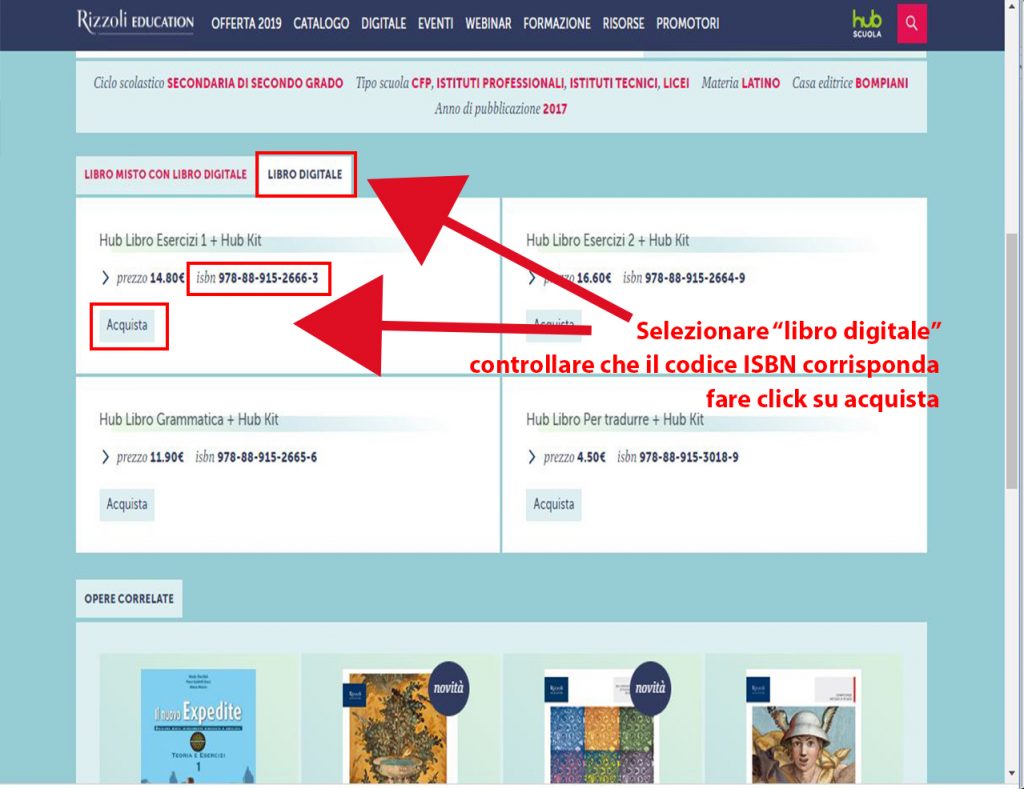Click ISBN 978-88-915-2664-9
Image resolution: width=1024 pixels, height=789 pixels.
click(x=695, y=278)
